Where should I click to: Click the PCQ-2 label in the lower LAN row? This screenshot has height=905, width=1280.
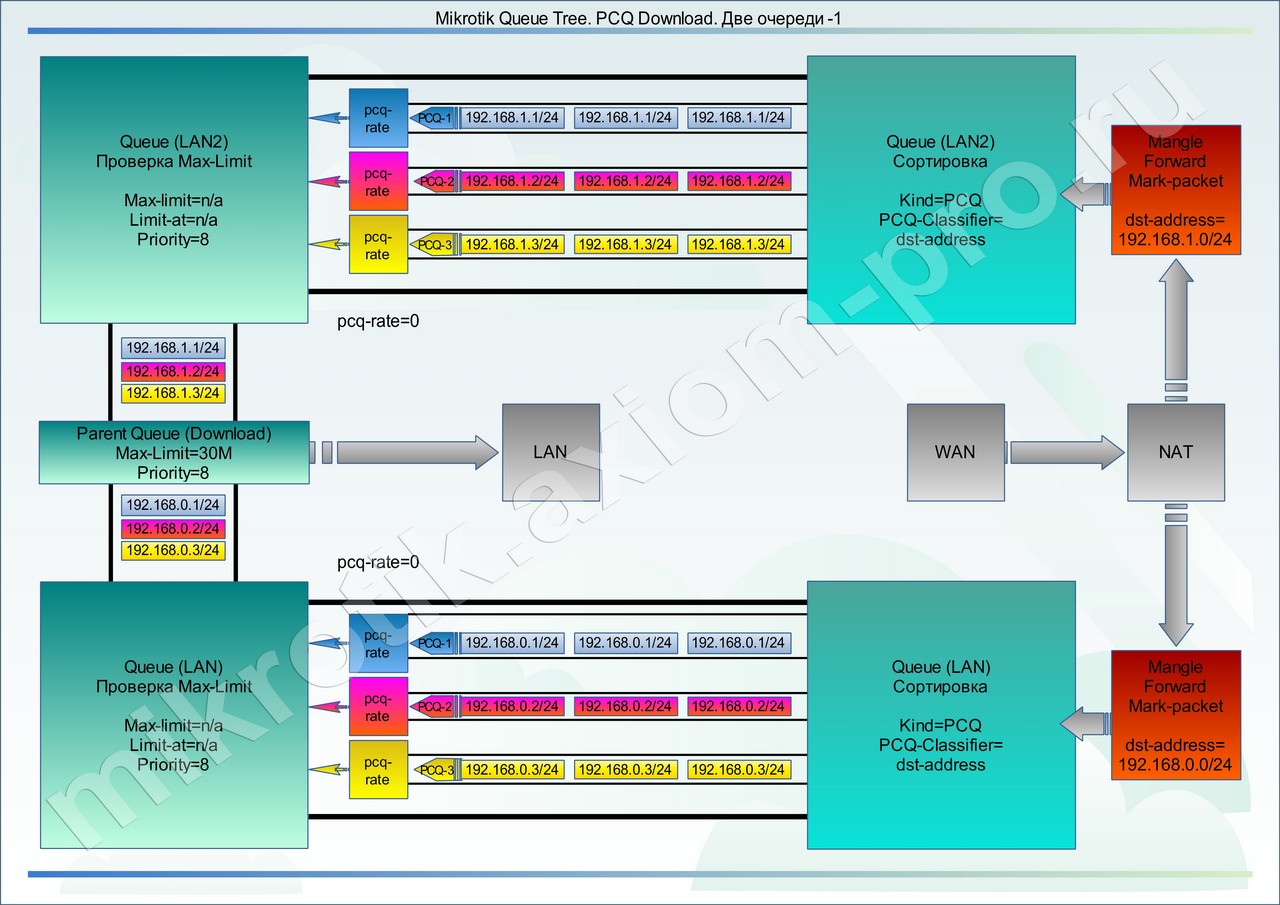[435, 706]
